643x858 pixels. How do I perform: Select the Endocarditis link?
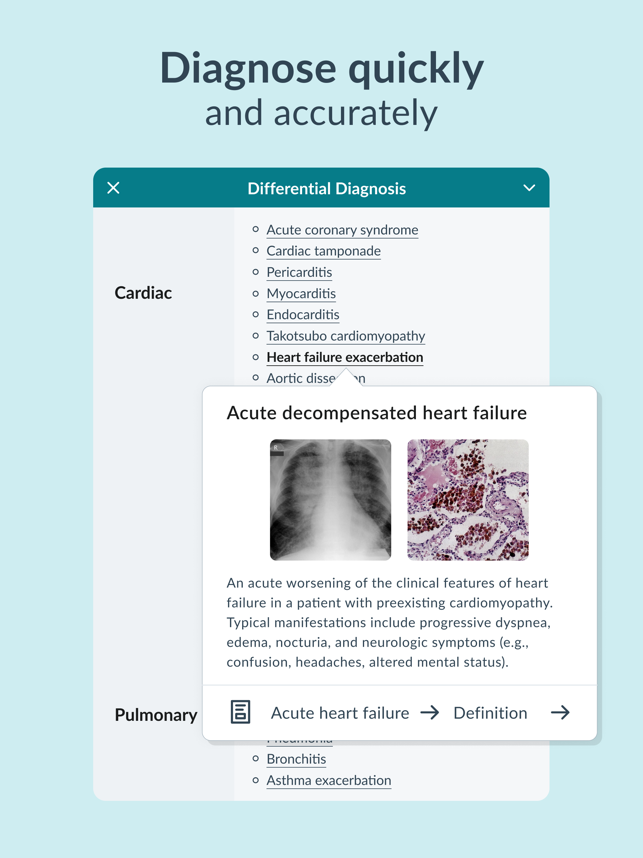click(x=303, y=315)
